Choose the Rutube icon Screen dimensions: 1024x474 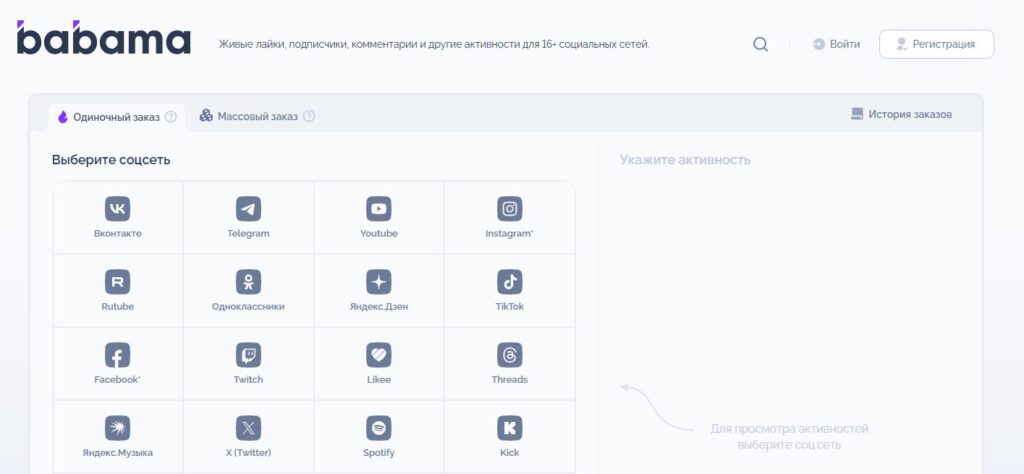118,282
